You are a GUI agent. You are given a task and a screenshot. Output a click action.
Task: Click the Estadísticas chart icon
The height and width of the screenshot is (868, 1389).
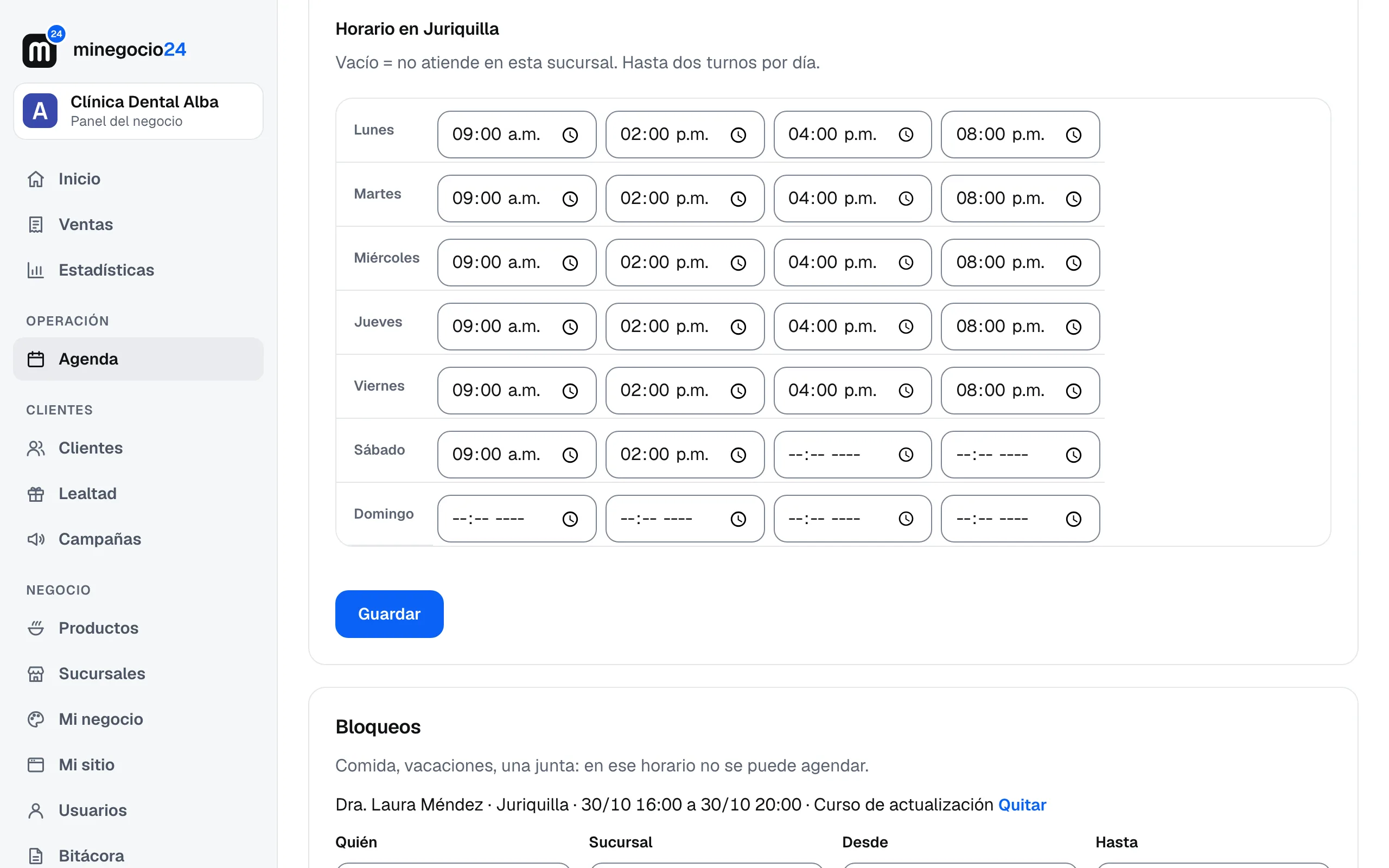(x=36, y=270)
